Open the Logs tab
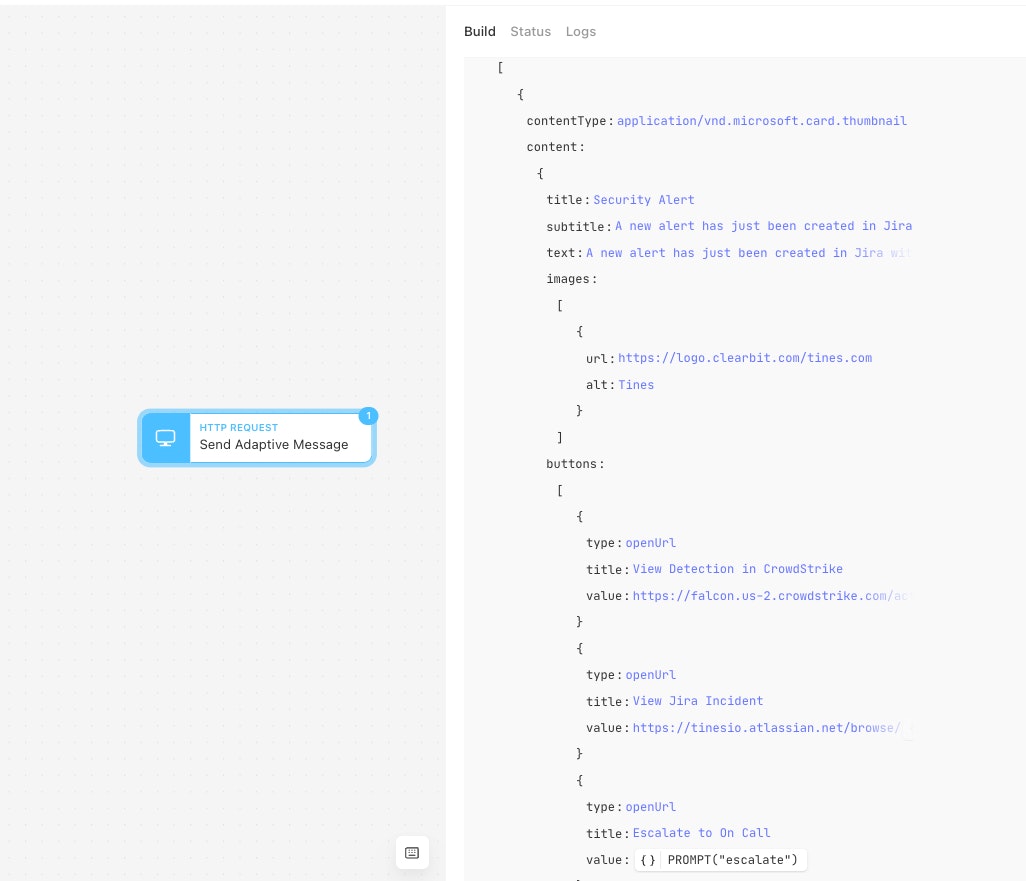The width and height of the screenshot is (1026, 881). tap(580, 31)
